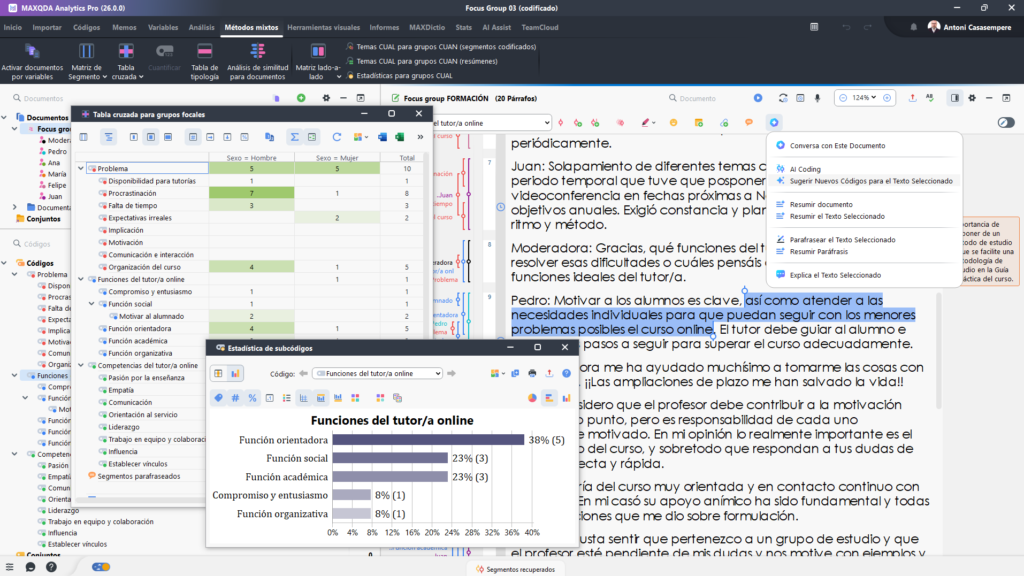Click the Función orientadora bar in chart
Viewport: 1024px width, 576px height.
[x=428, y=440]
